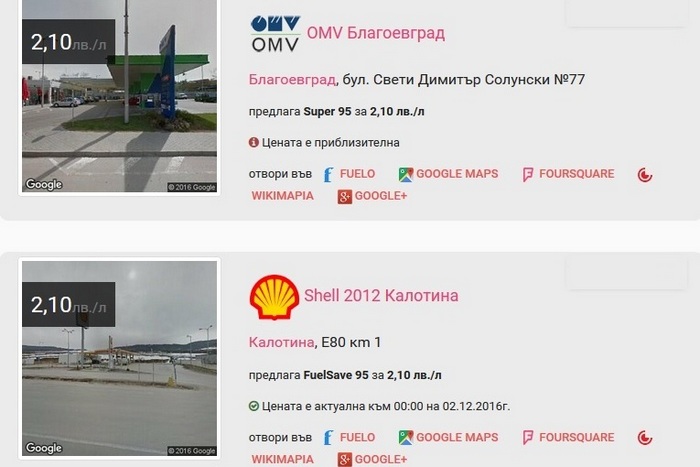Image resolution: width=700 pixels, height=467 pixels.
Task: Click the Wikimapia crescent icon for OMV
Action: click(645, 175)
